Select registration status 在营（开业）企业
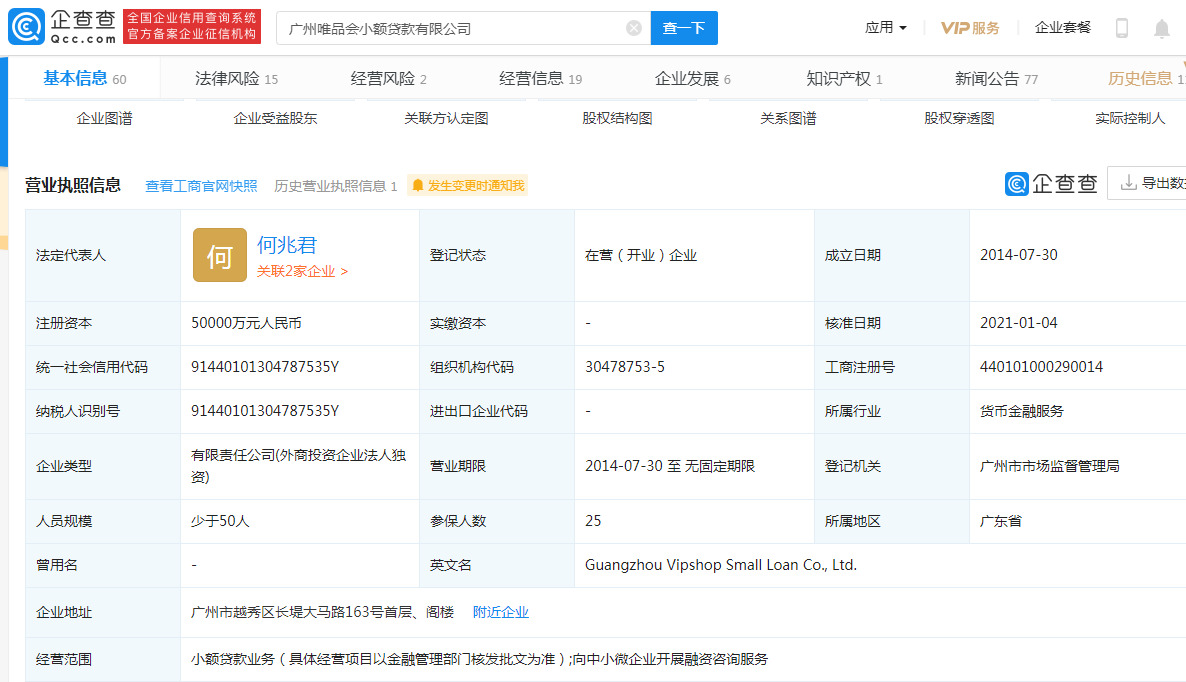The image size is (1186, 682). (x=641, y=256)
